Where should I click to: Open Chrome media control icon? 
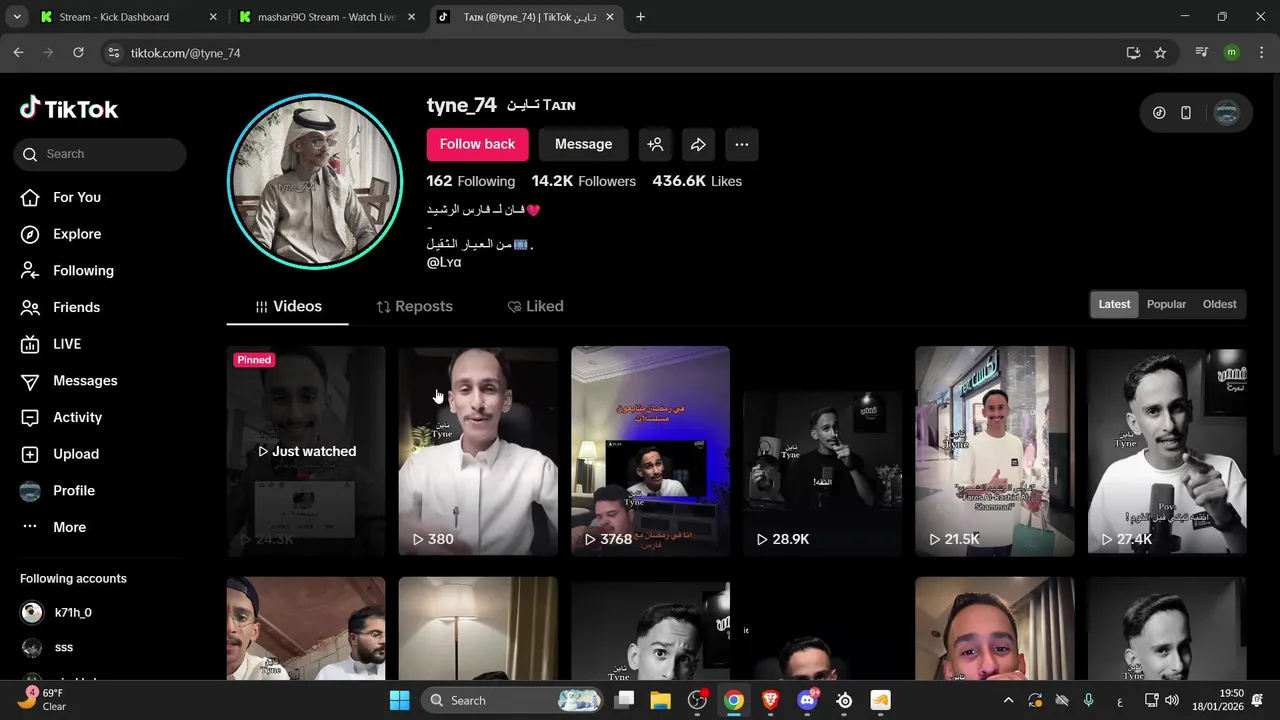(1202, 53)
